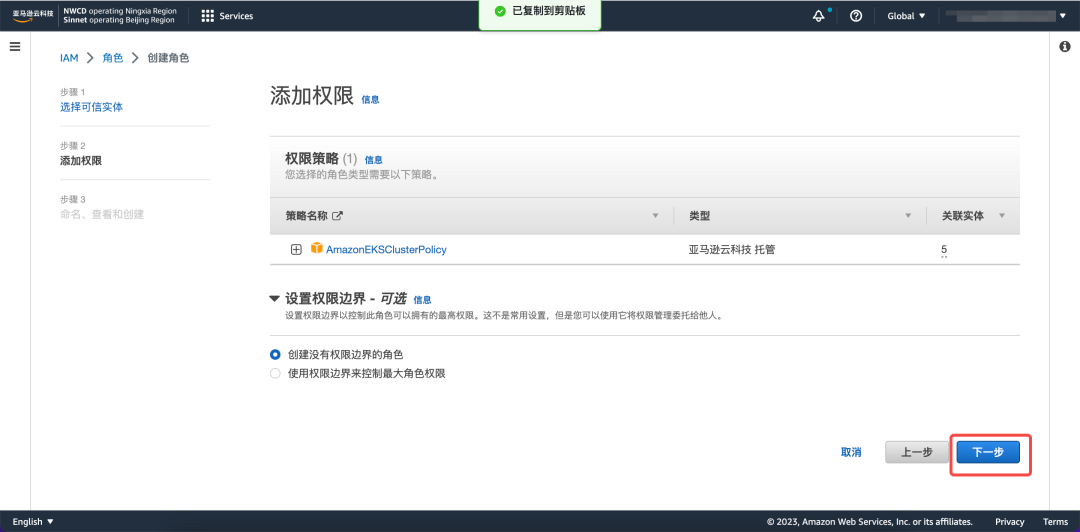Open 信息 link beside 设置权限边界

[x=422, y=300]
